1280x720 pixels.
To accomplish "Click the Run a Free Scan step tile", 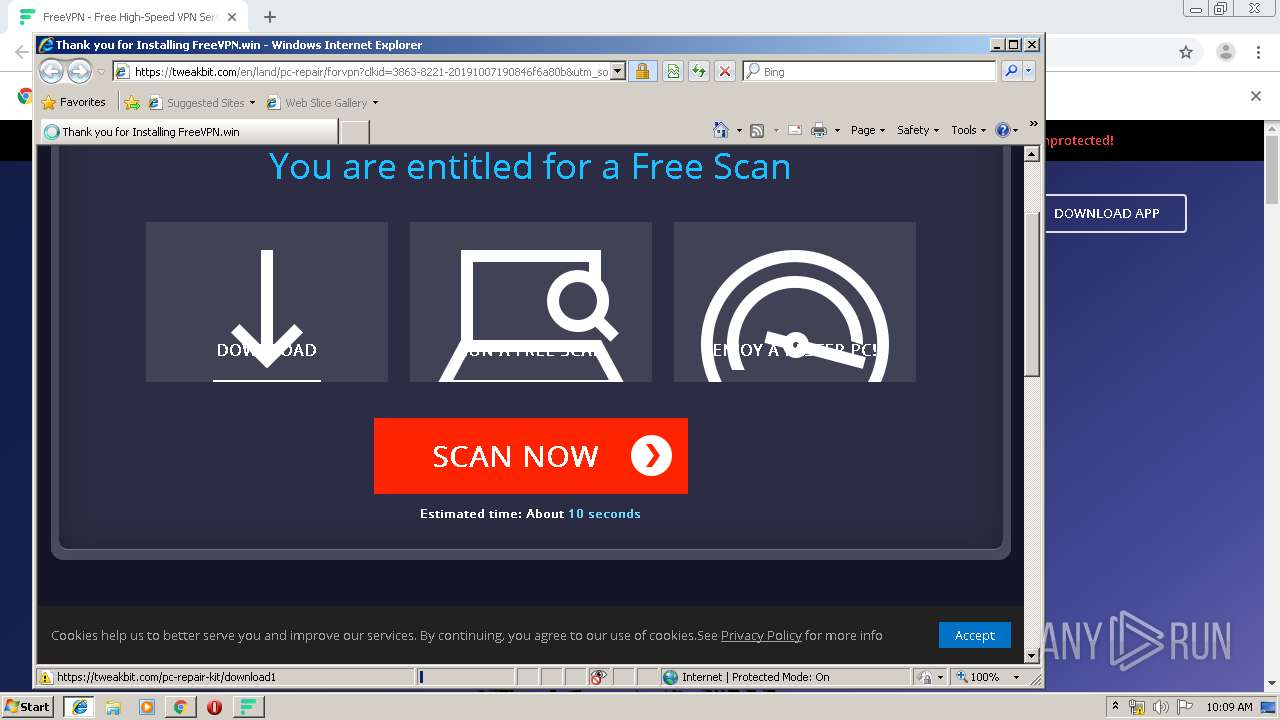I will point(531,302).
